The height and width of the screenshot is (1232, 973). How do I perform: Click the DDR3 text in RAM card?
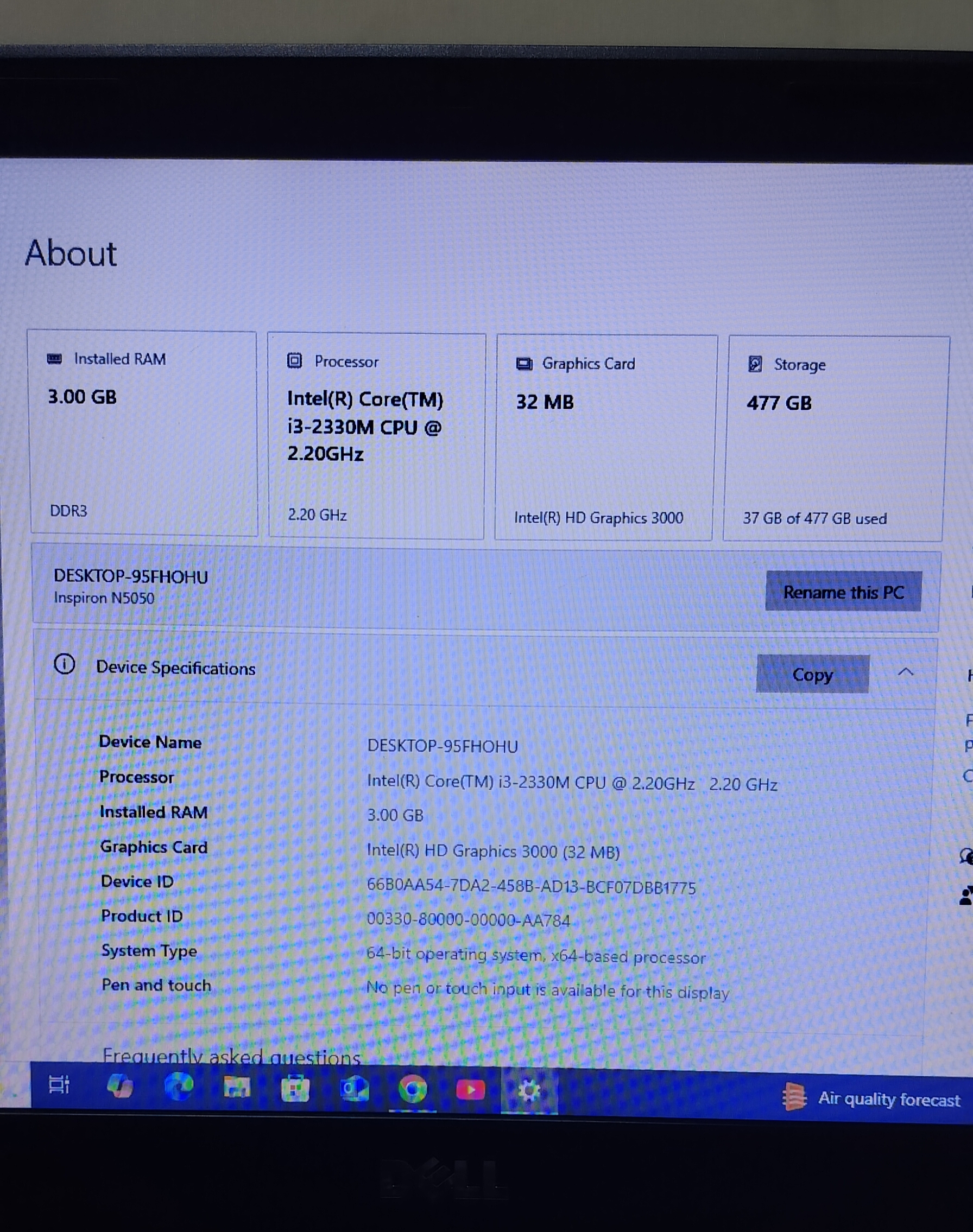68,511
